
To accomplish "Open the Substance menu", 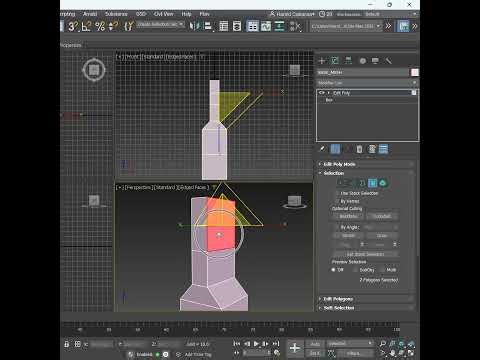I will pos(116,14).
